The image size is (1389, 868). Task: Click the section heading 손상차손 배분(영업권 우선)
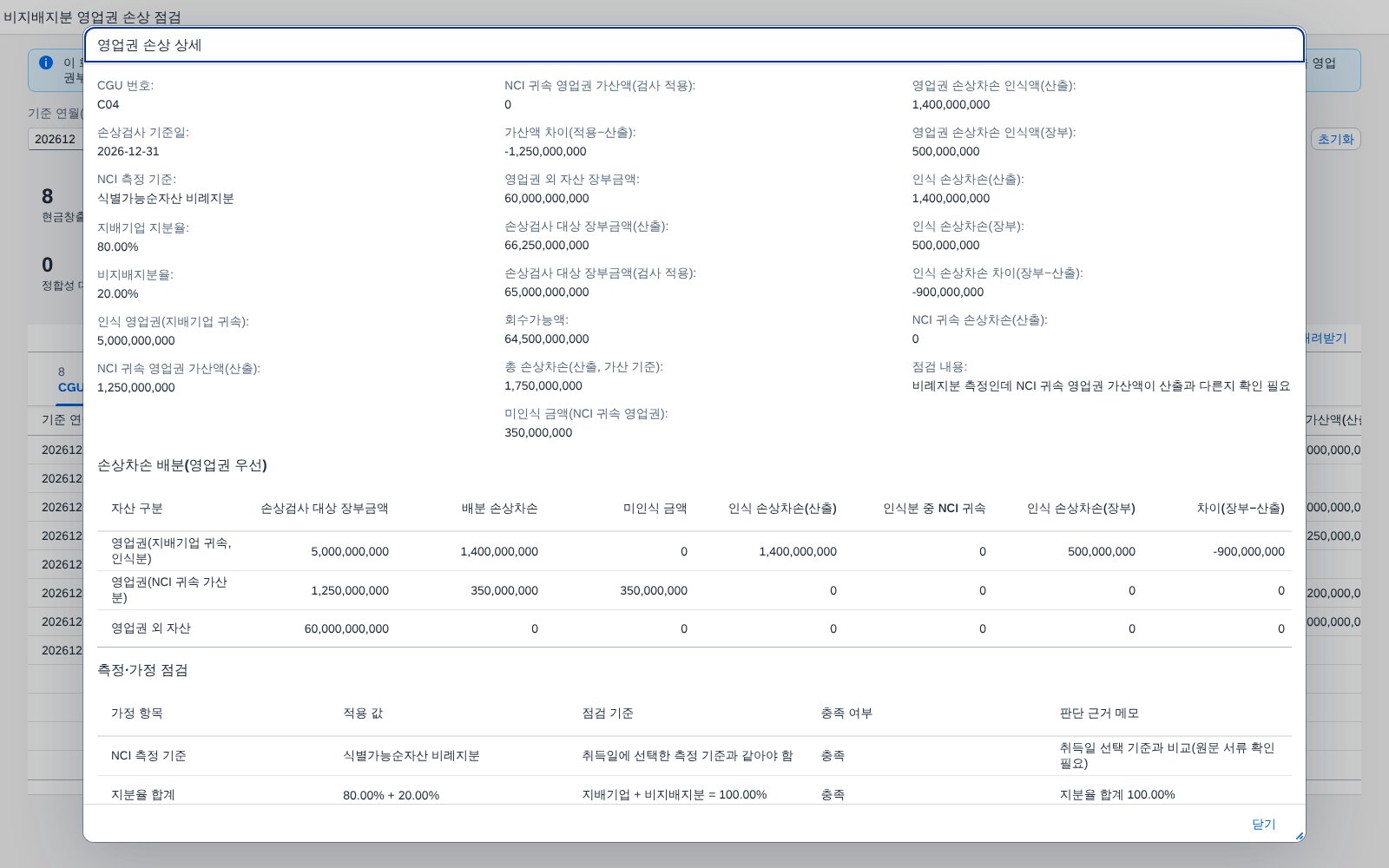coord(182,465)
